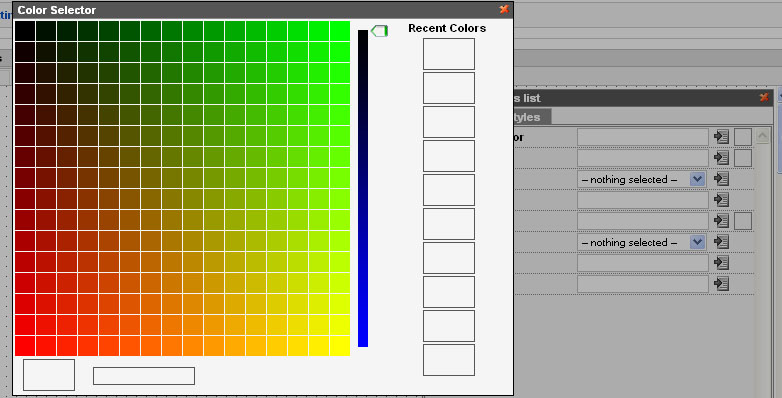Click the scroll-up arrow in the list panel
The image size is (782, 398).
coord(762,136)
